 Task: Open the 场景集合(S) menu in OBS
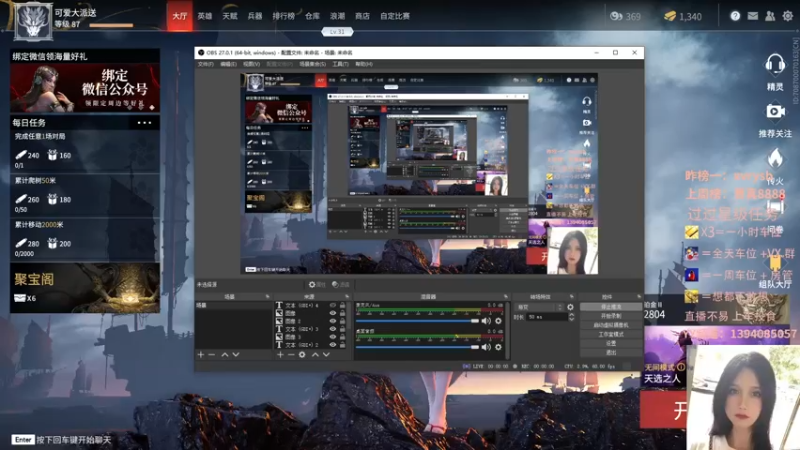pyautogui.click(x=312, y=64)
